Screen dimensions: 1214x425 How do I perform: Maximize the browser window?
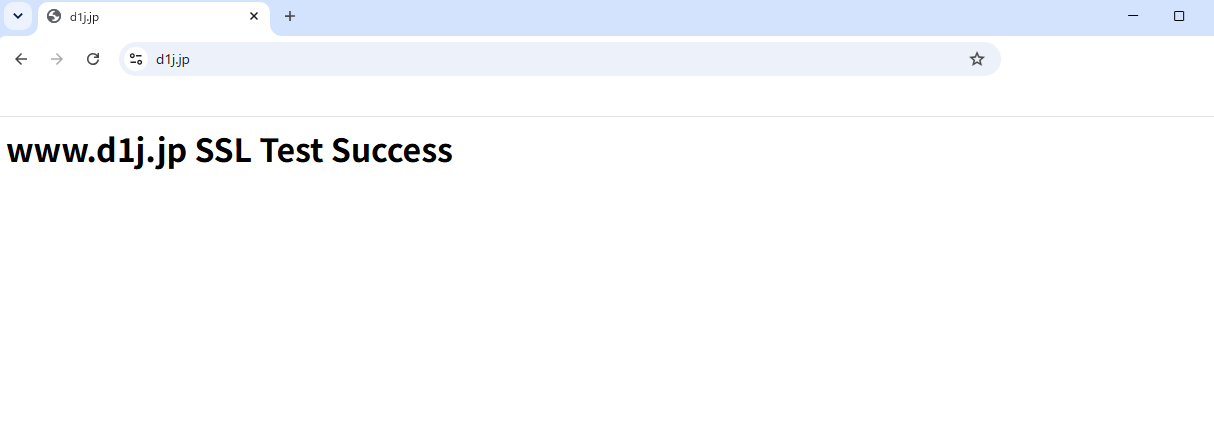click(x=1179, y=16)
